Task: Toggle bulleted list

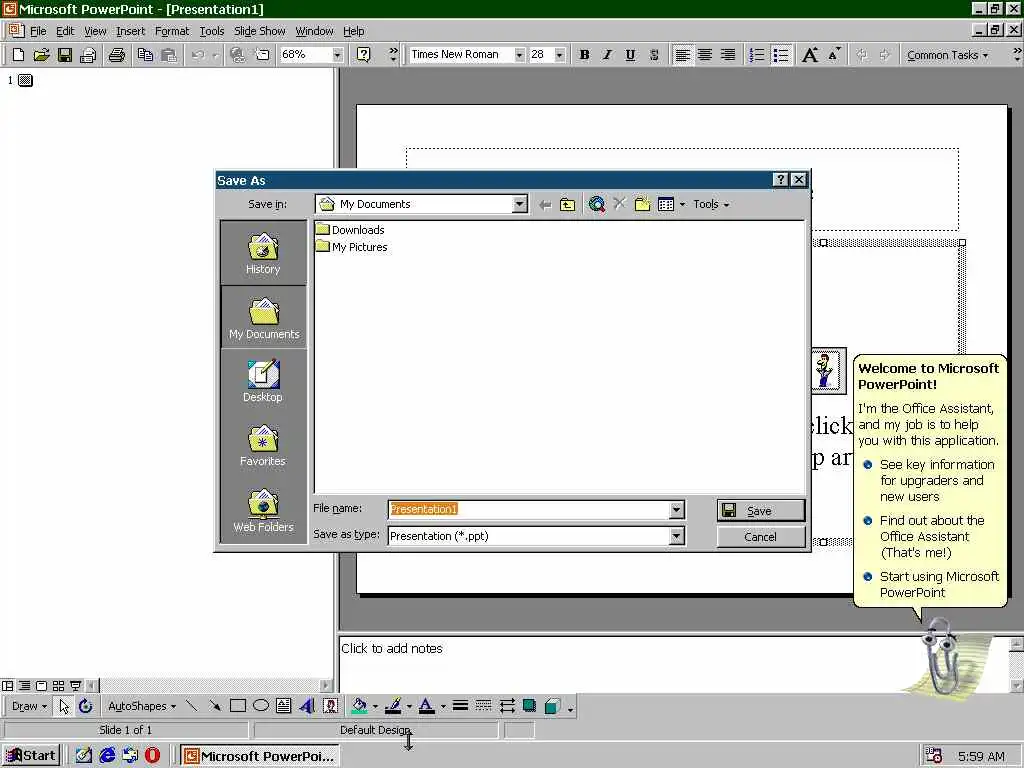Action: point(780,55)
